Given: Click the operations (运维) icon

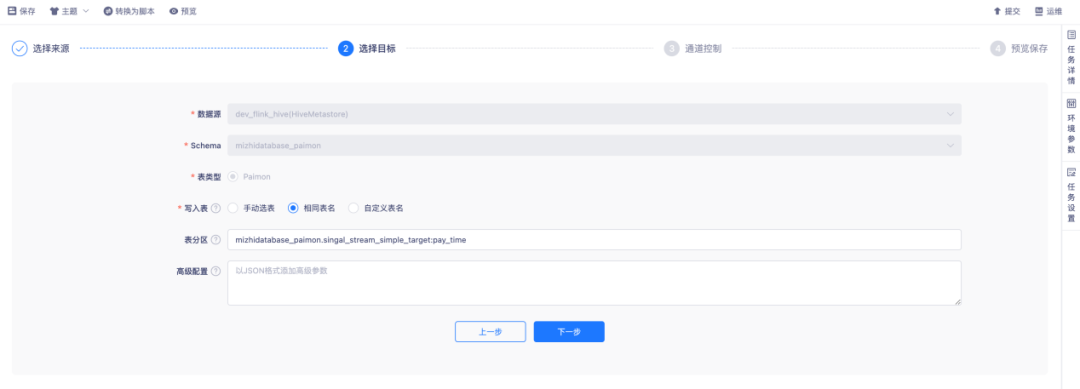Looking at the screenshot, I should pyautogui.click(x=1039, y=11).
